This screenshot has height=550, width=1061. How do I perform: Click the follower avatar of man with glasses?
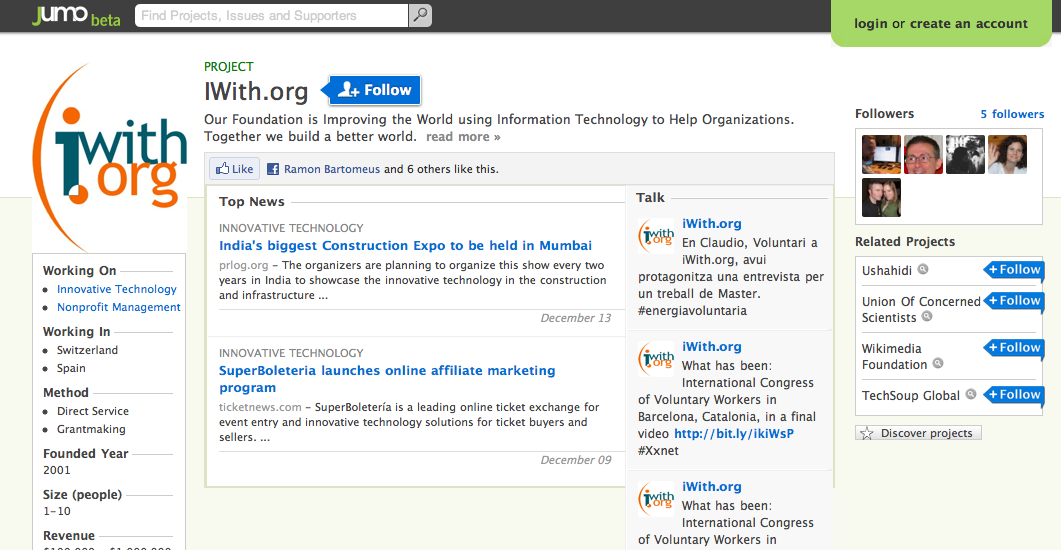(x=923, y=154)
